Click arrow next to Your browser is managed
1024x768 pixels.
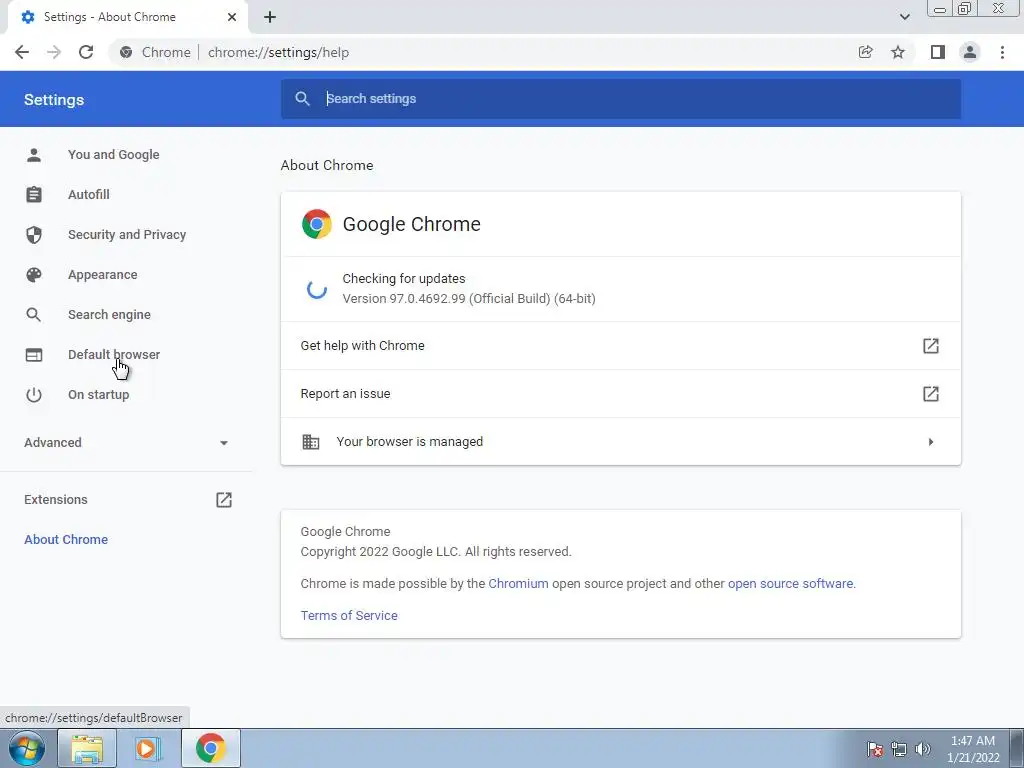931,441
